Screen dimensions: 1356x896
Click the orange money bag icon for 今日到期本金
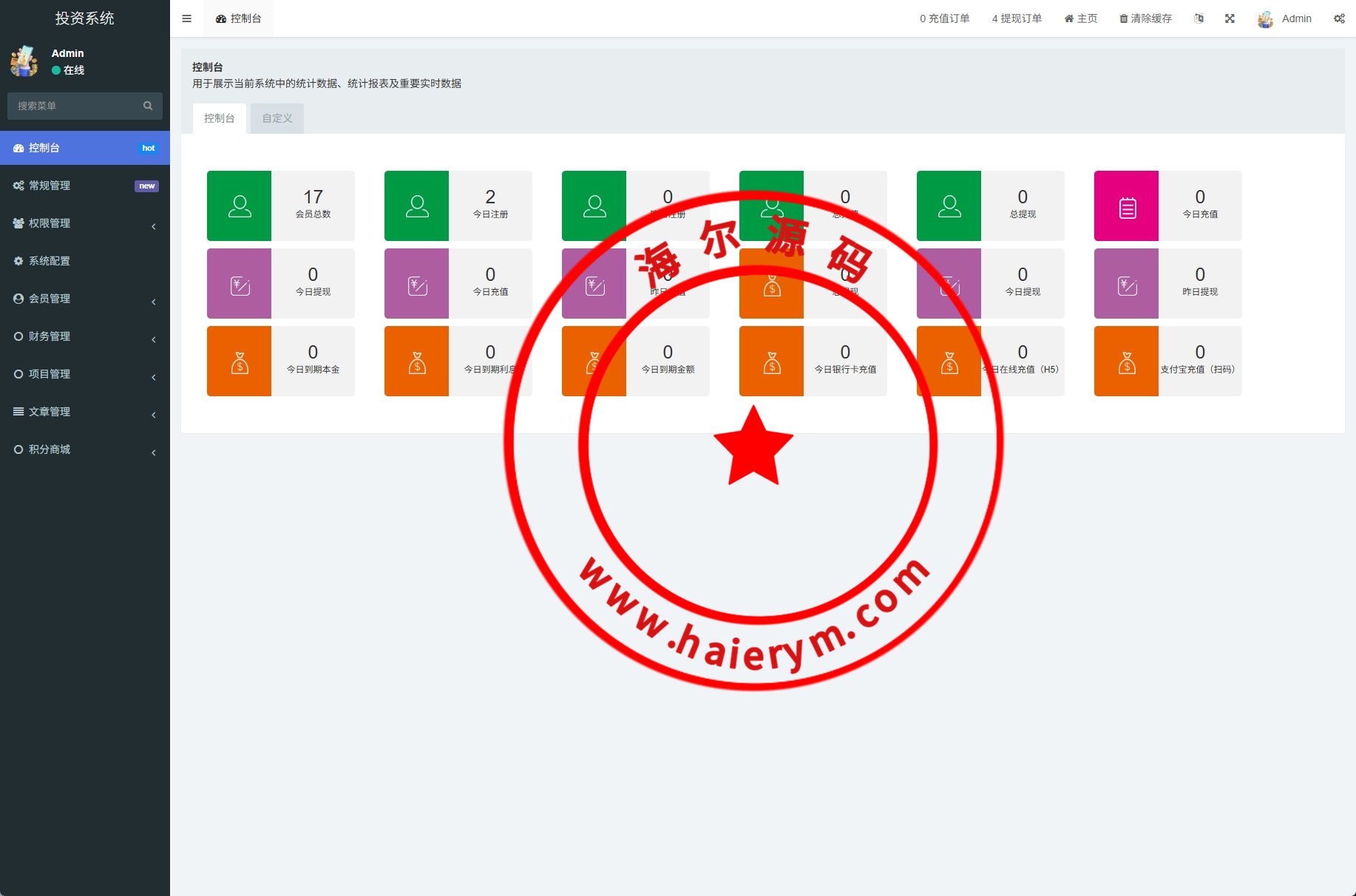pyautogui.click(x=239, y=361)
